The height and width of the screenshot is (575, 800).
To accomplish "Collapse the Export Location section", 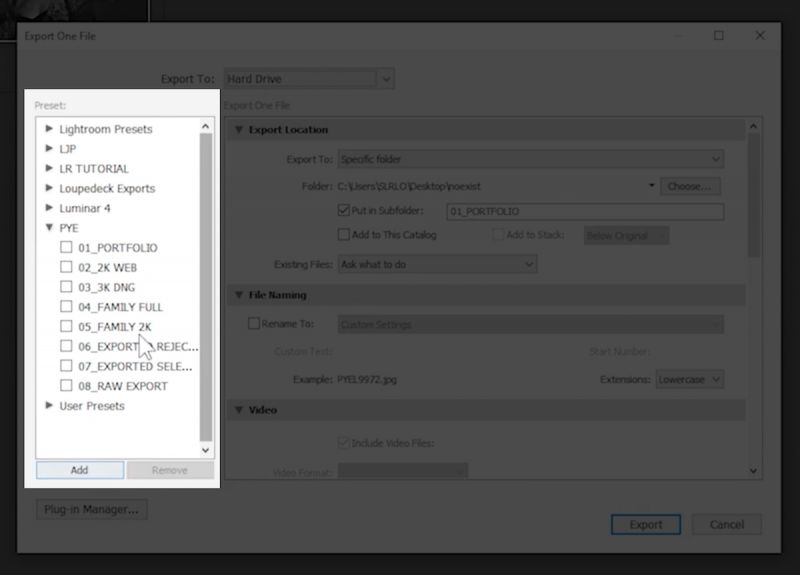I will click(238, 130).
